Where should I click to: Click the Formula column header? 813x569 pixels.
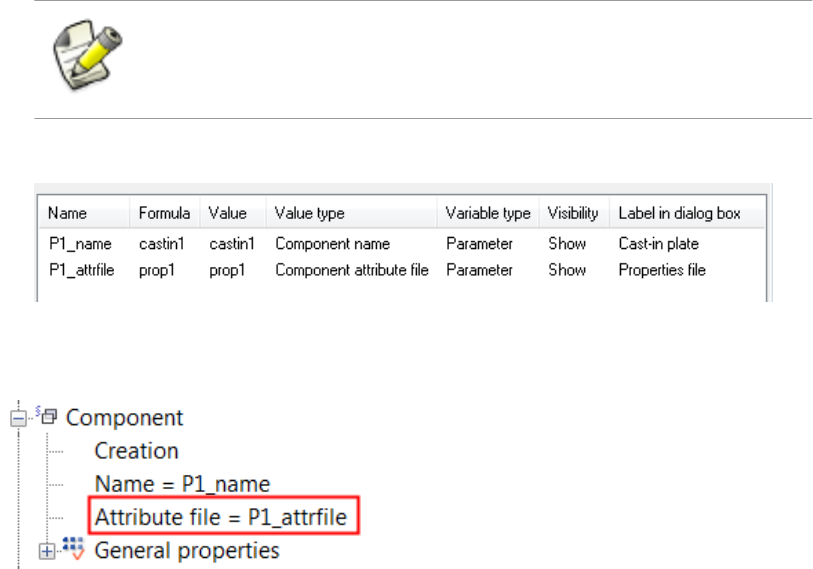164,213
